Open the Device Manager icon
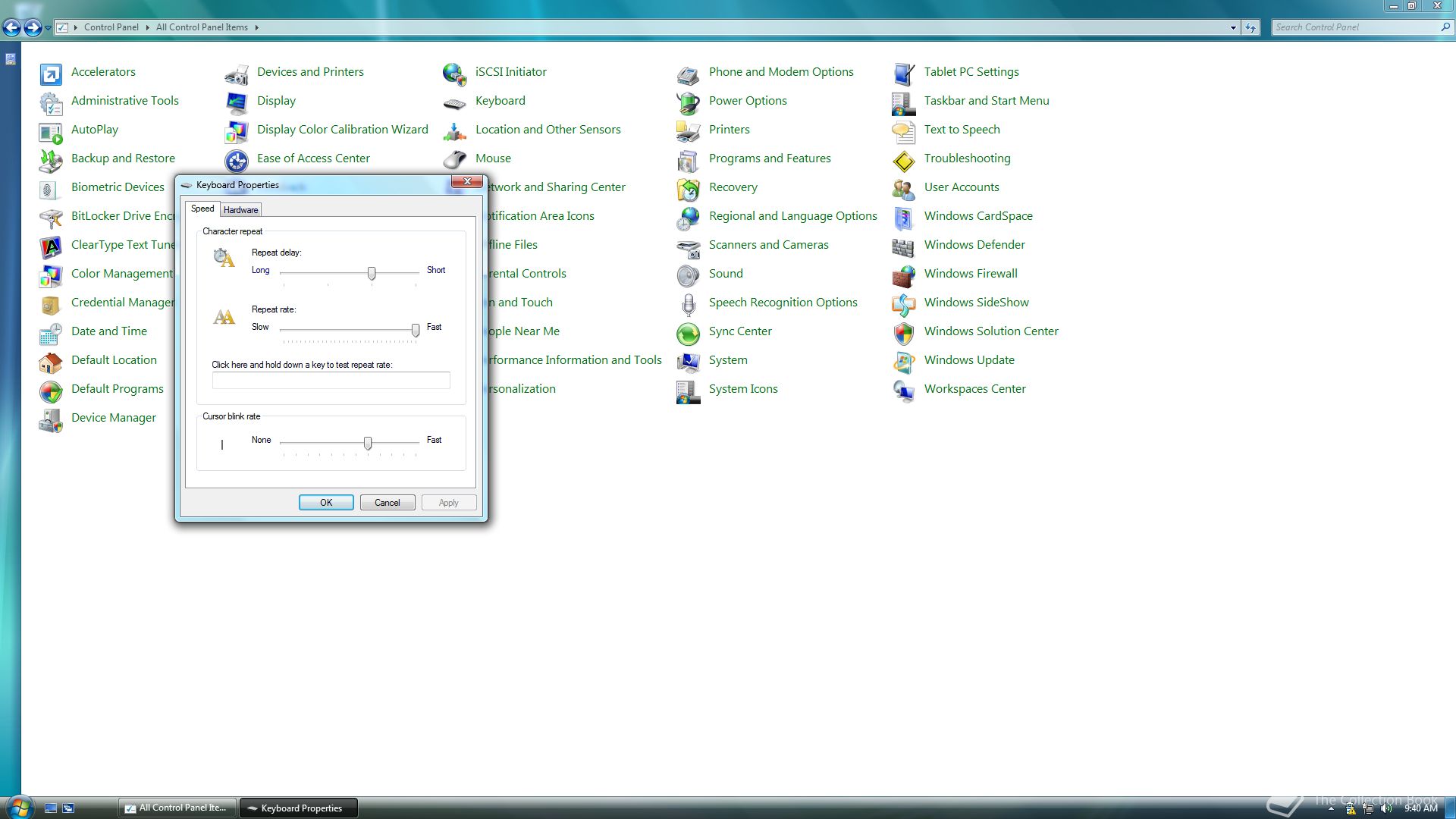The width and height of the screenshot is (1456, 819). (51, 419)
